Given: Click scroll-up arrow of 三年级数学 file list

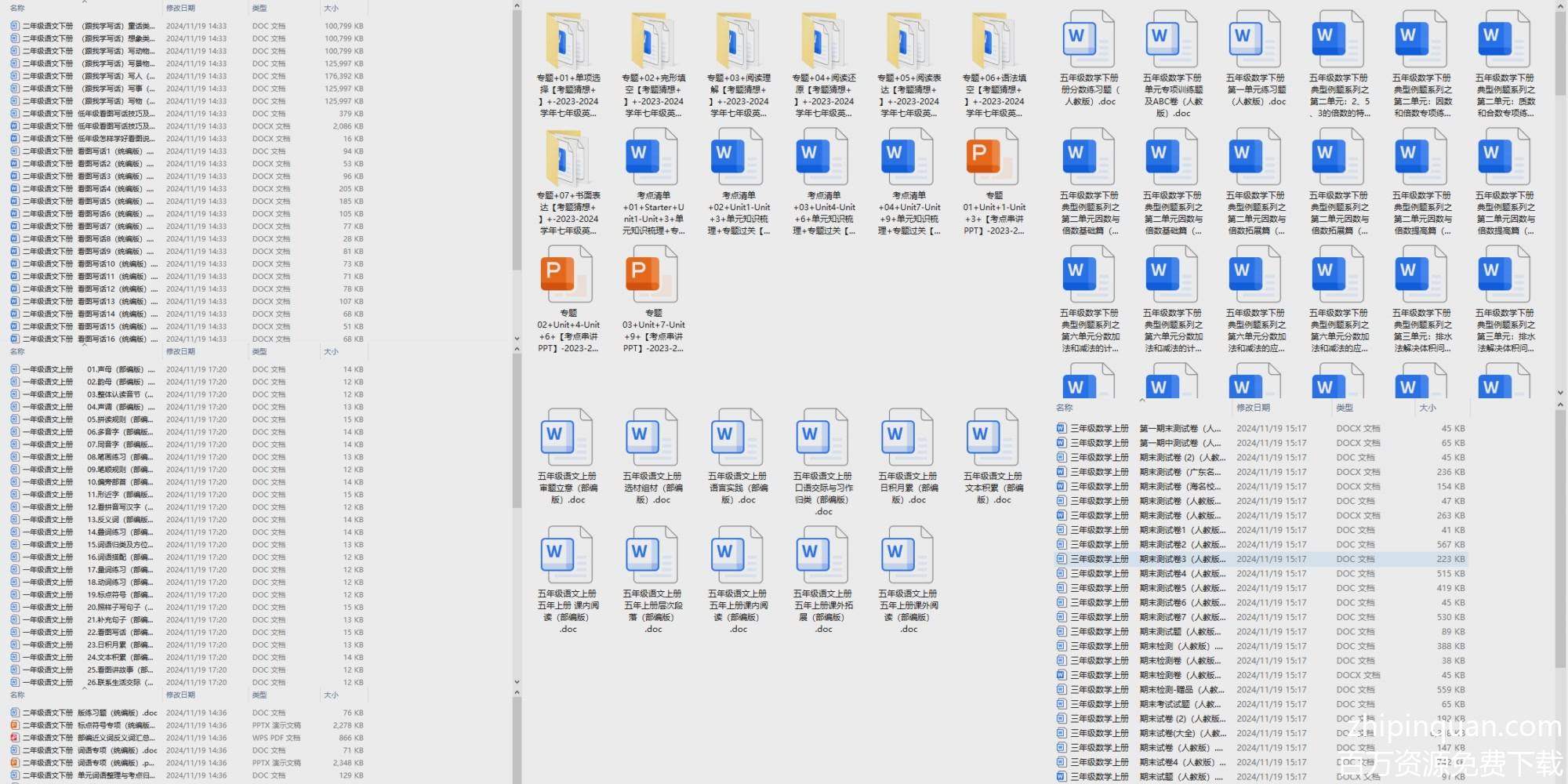Looking at the screenshot, I should [1559, 405].
